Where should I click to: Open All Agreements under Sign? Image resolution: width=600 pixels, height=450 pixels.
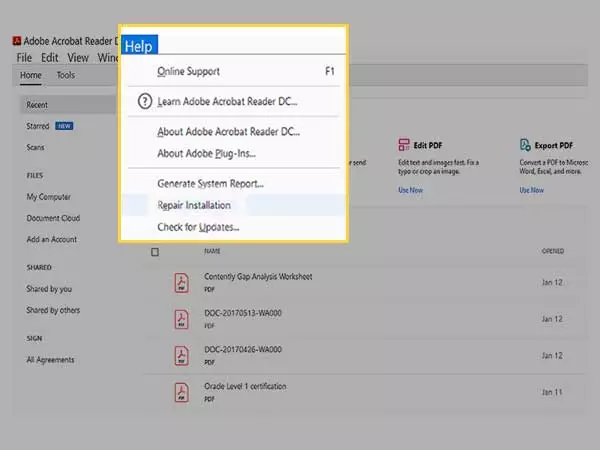point(50,360)
